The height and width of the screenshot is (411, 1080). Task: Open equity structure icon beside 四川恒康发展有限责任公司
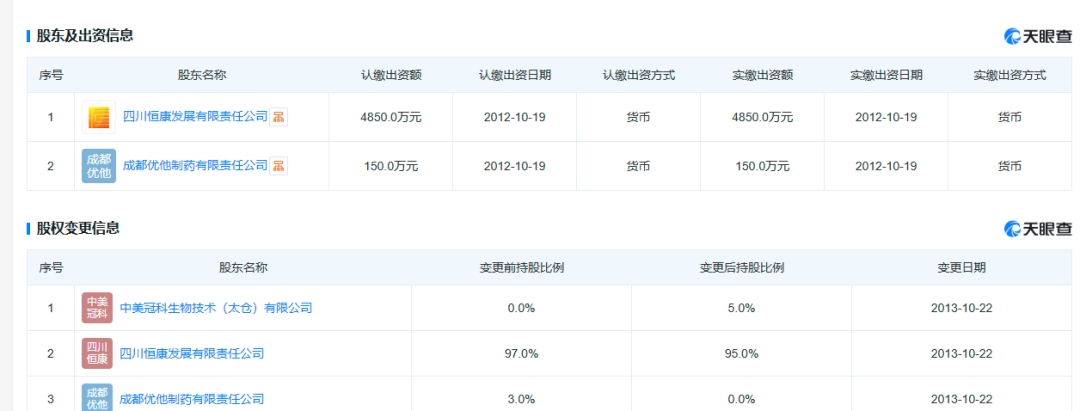pyautogui.click(x=278, y=117)
